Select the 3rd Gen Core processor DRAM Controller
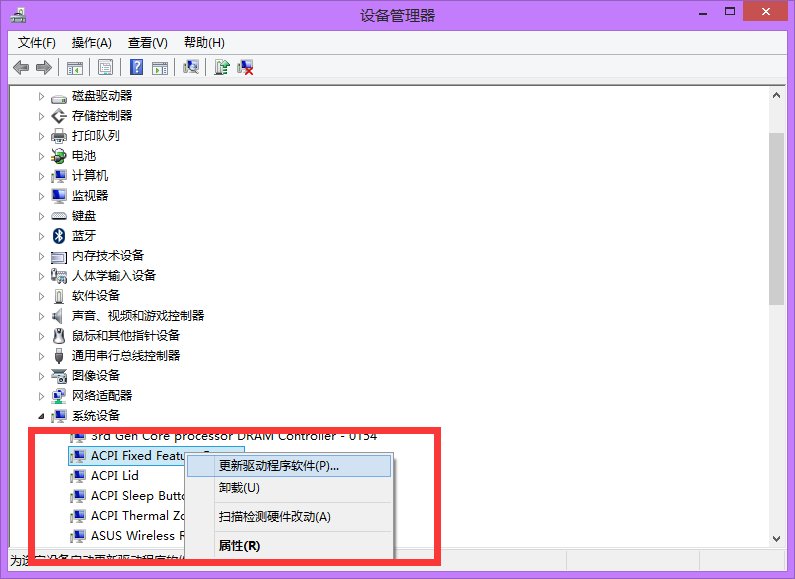The height and width of the screenshot is (579, 795). pyautogui.click(x=234, y=436)
